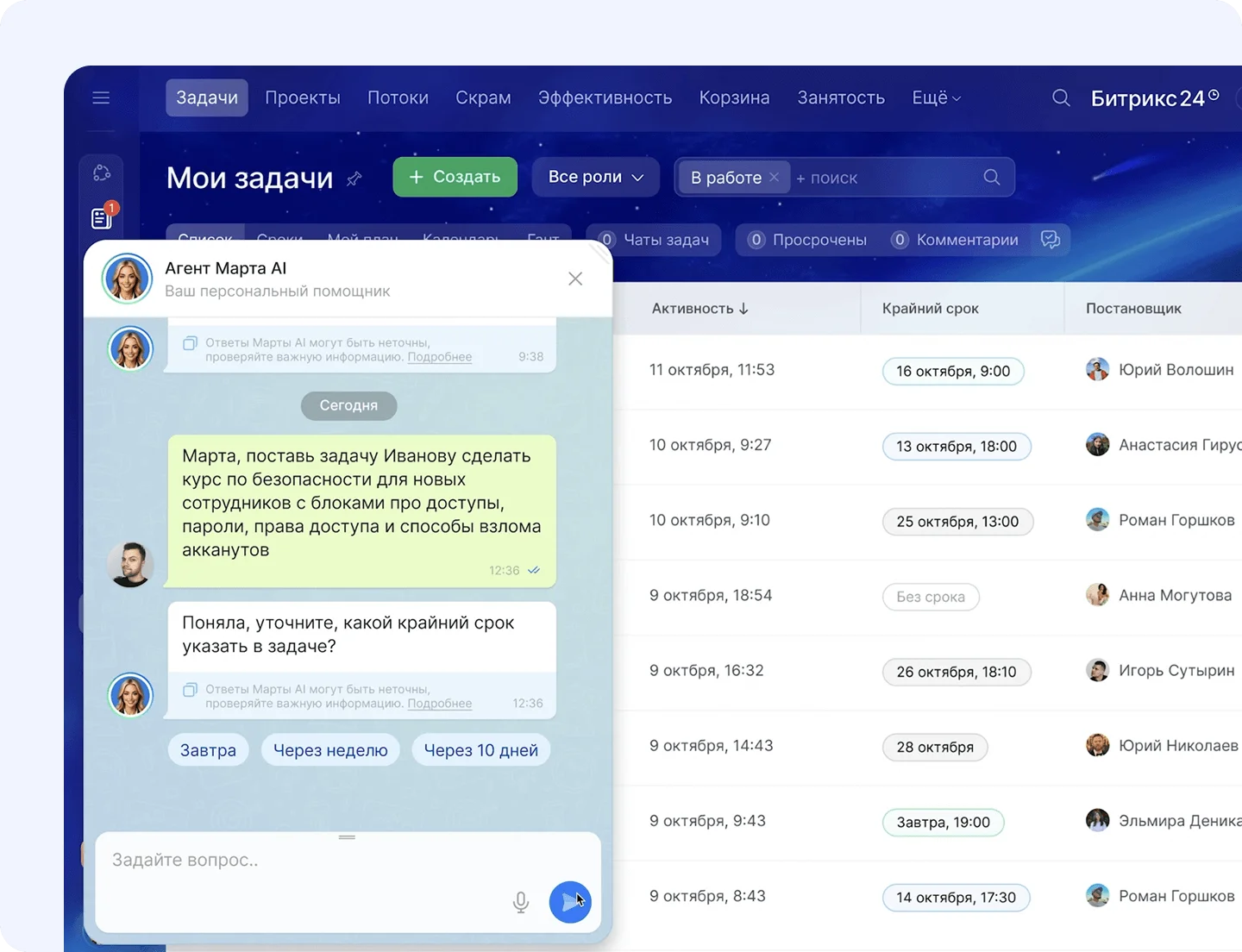Expand the Все роли dropdown
This screenshot has width=1242, height=952.
coord(595,177)
